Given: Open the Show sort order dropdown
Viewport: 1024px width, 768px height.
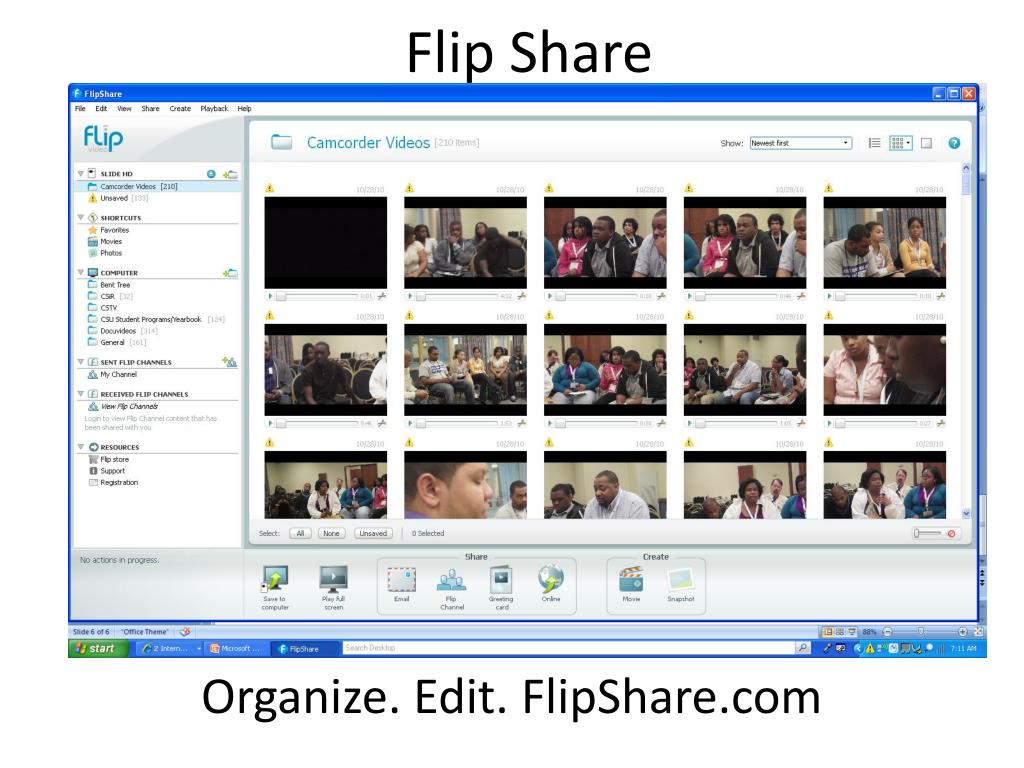Looking at the screenshot, I should [801, 143].
